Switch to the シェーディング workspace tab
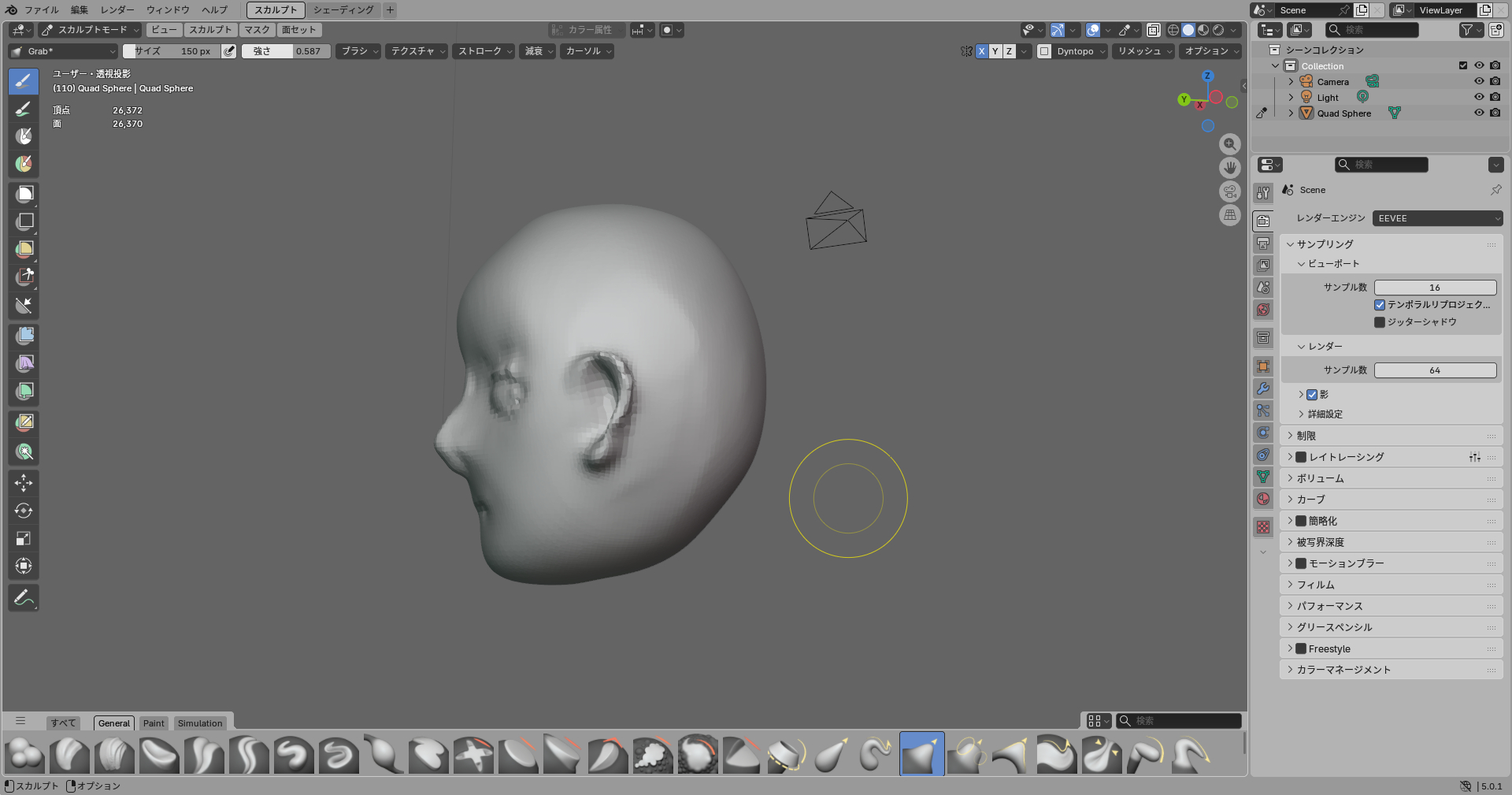The image size is (1512, 795). click(x=343, y=10)
